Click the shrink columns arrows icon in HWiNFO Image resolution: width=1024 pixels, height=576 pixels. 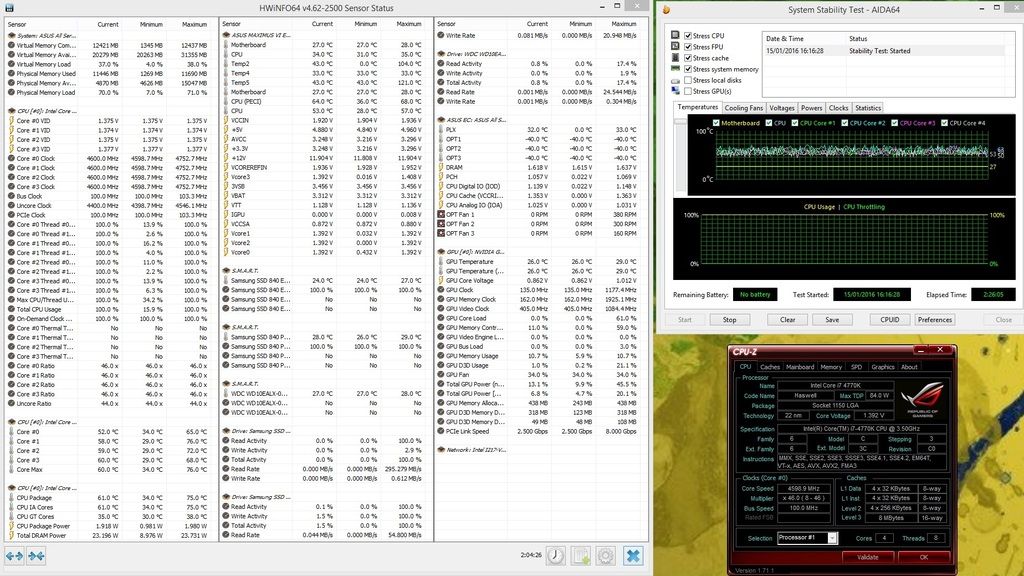pos(34,555)
